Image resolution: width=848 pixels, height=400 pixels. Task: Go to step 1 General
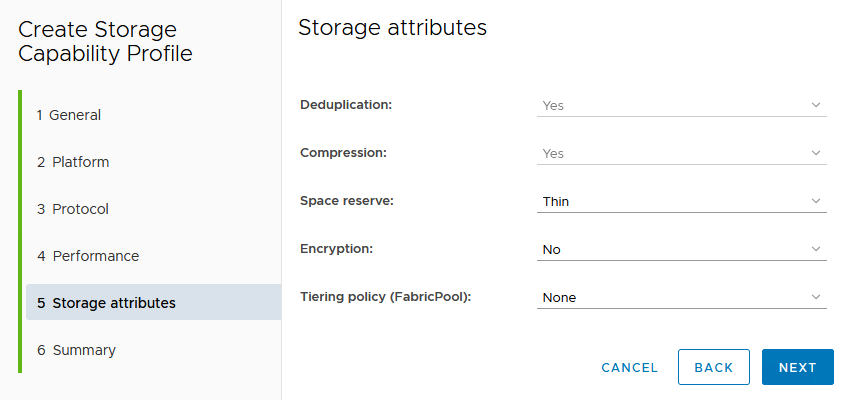pyautogui.click(x=69, y=115)
